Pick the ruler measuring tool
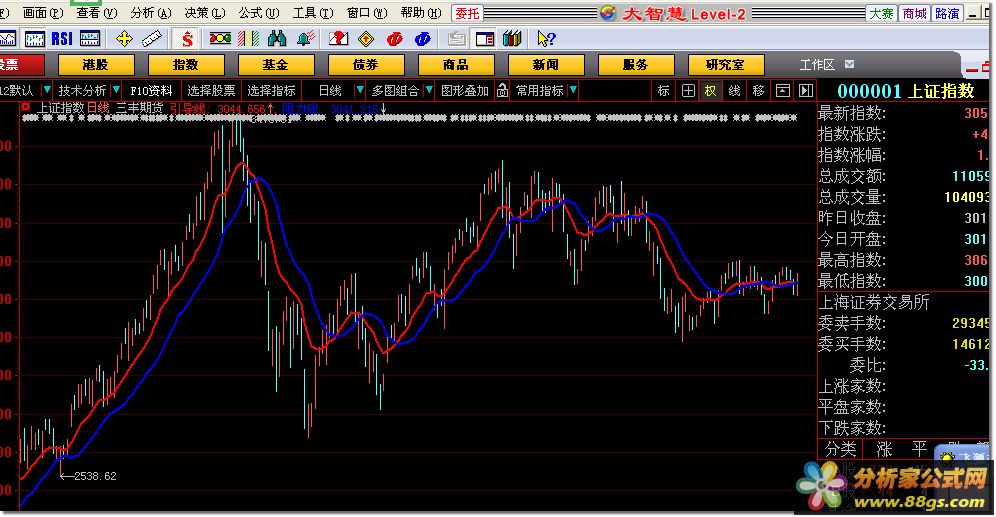 click(x=152, y=39)
